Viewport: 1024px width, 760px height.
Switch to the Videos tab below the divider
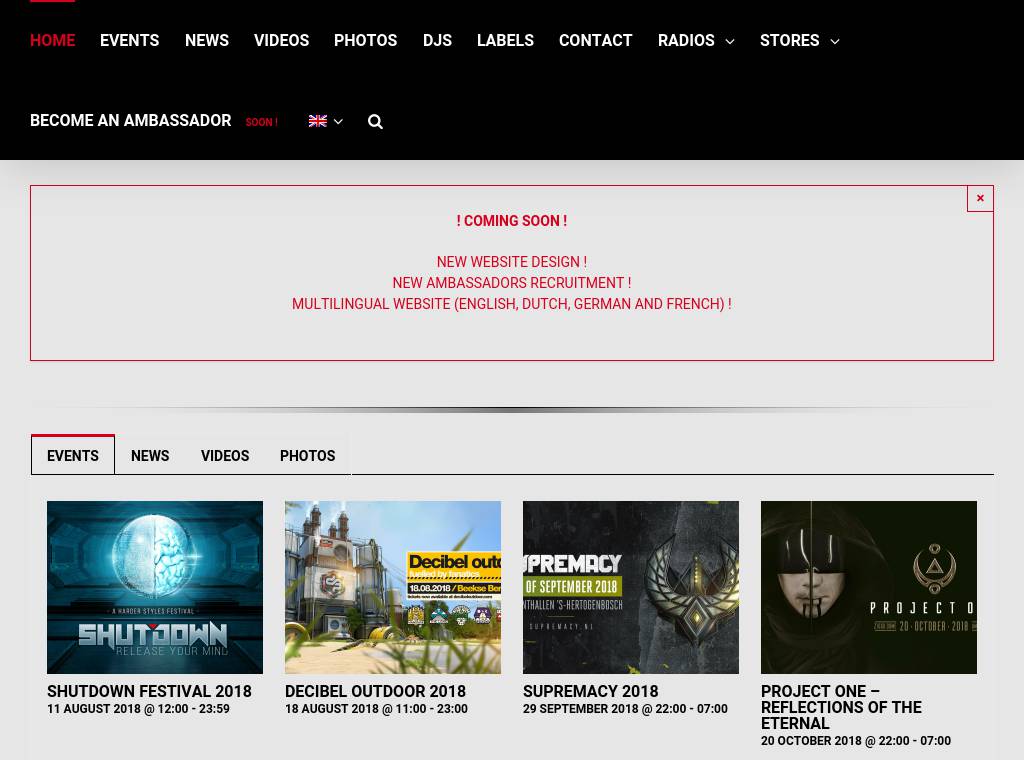[x=225, y=456]
